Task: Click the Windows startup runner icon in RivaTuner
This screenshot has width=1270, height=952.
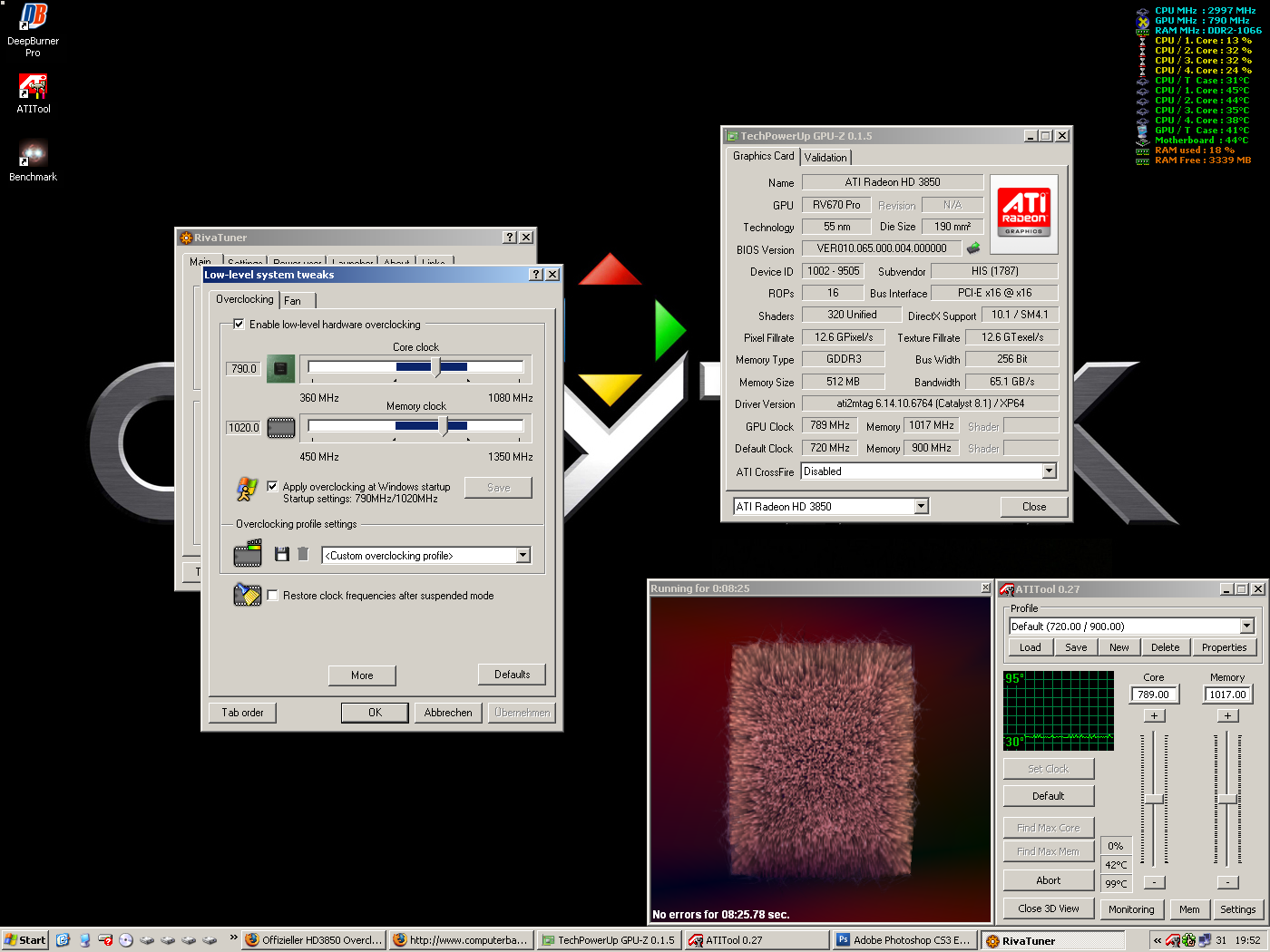Action: click(246, 490)
